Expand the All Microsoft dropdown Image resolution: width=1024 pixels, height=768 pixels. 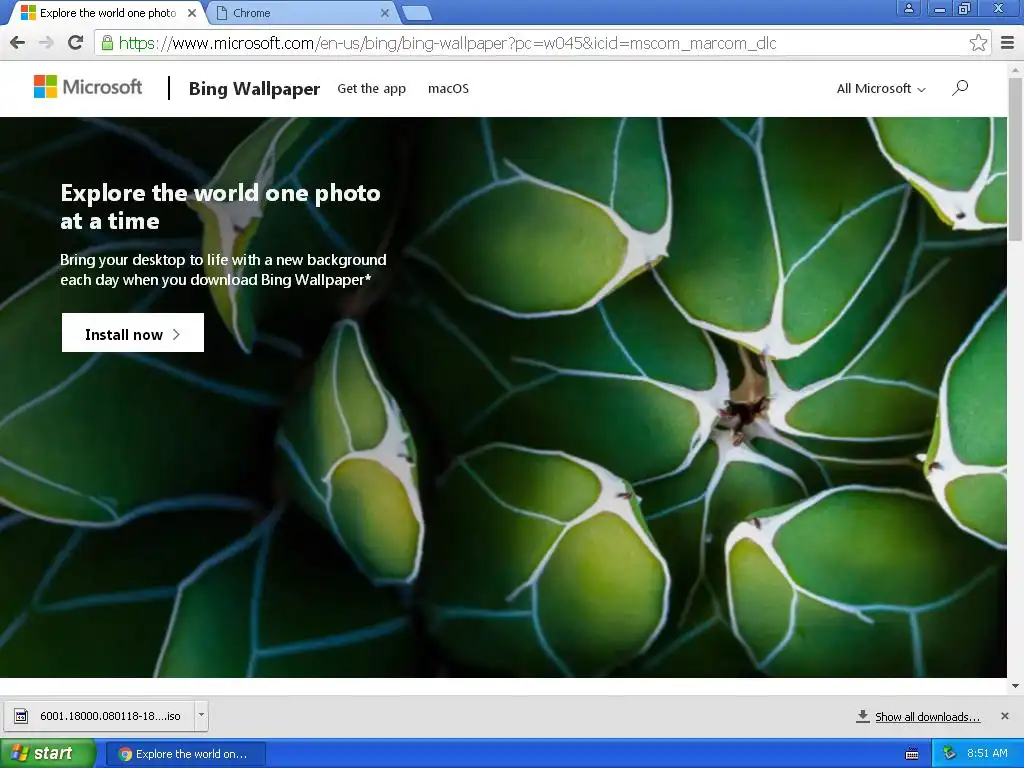881,88
